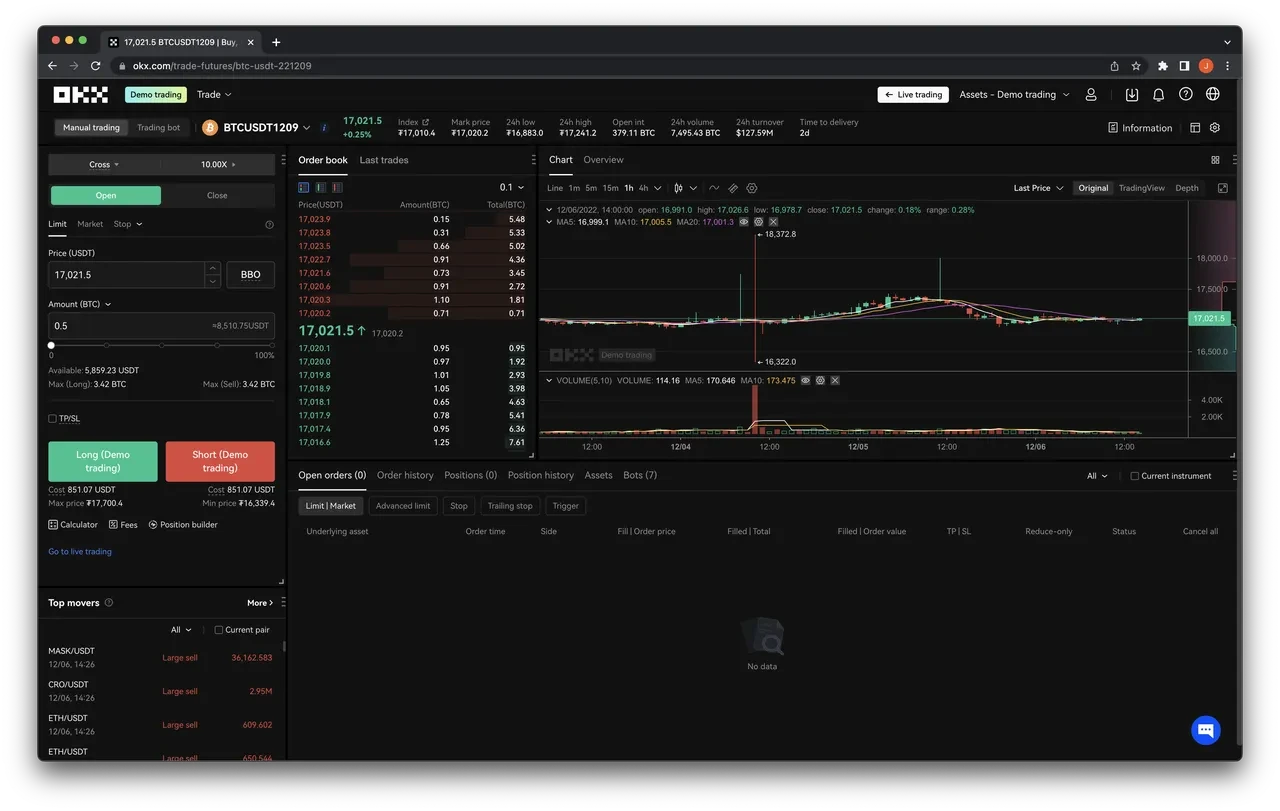Viewport: 1280px width, 811px height.
Task: Select the Open position mode
Action: coord(106,196)
